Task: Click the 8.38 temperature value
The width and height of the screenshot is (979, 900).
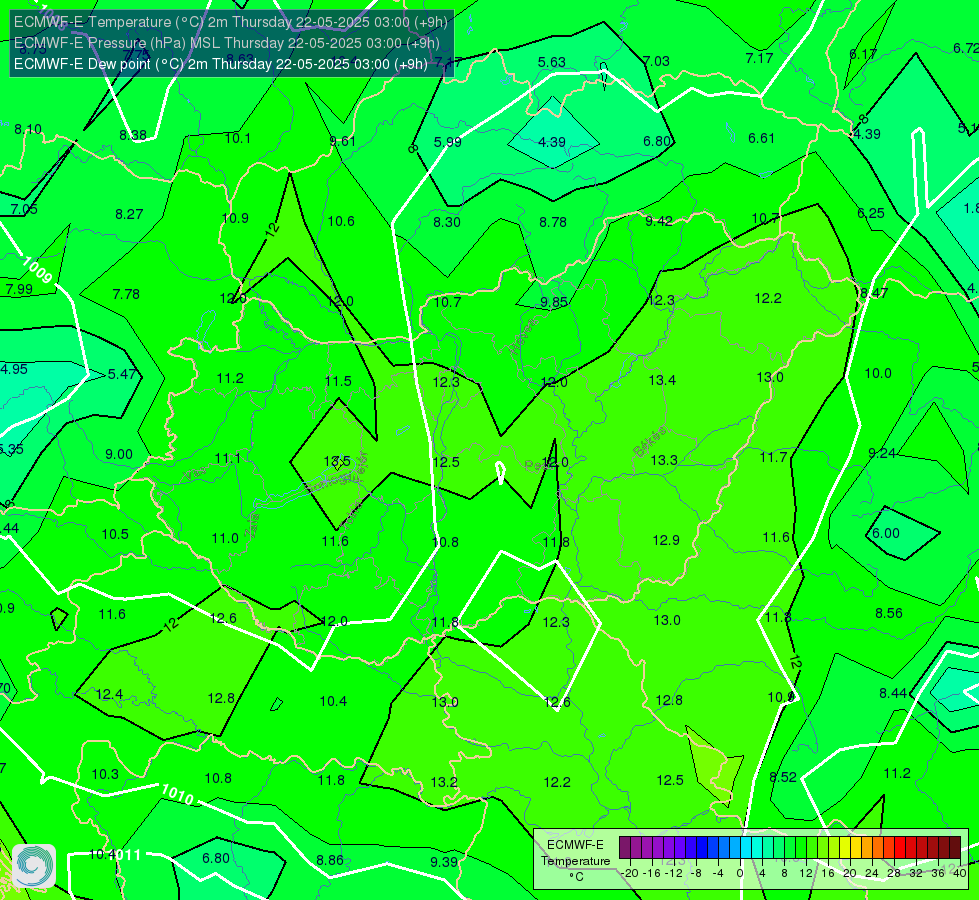Action: (133, 136)
